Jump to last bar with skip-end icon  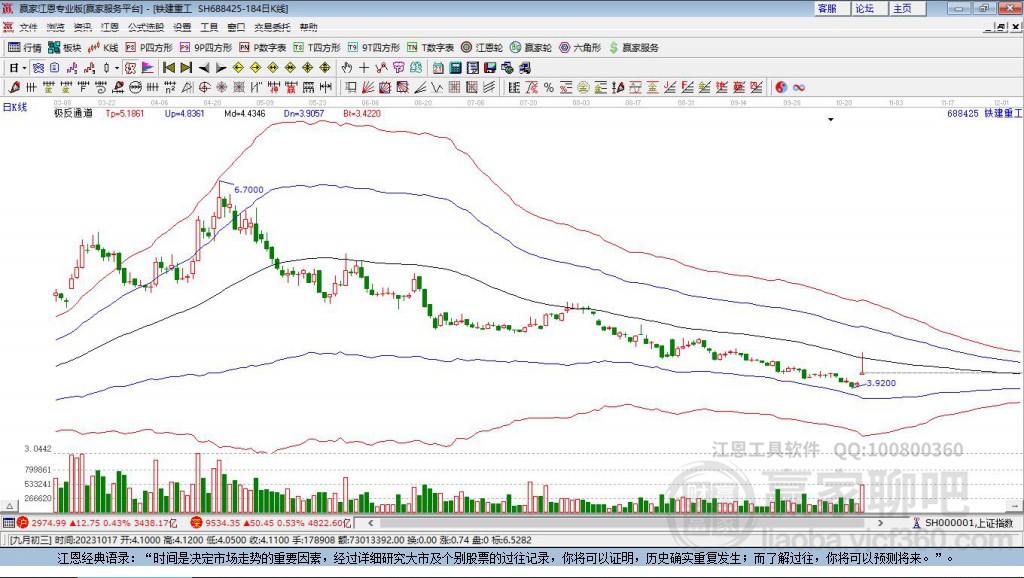[x=185, y=67]
